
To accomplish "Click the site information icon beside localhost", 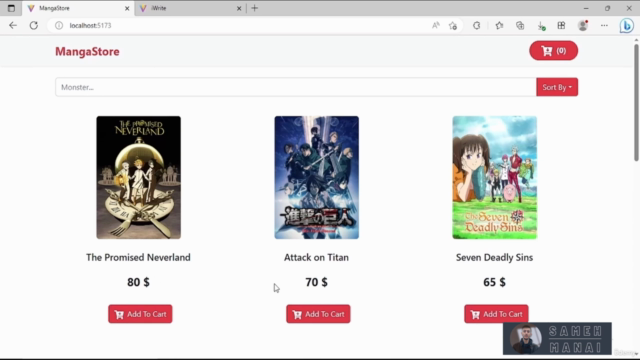I will [x=59, y=25].
